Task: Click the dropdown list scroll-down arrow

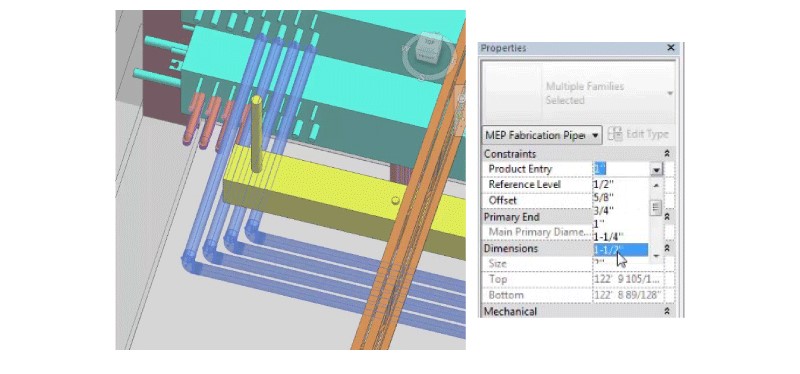Action: (x=656, y=256)
